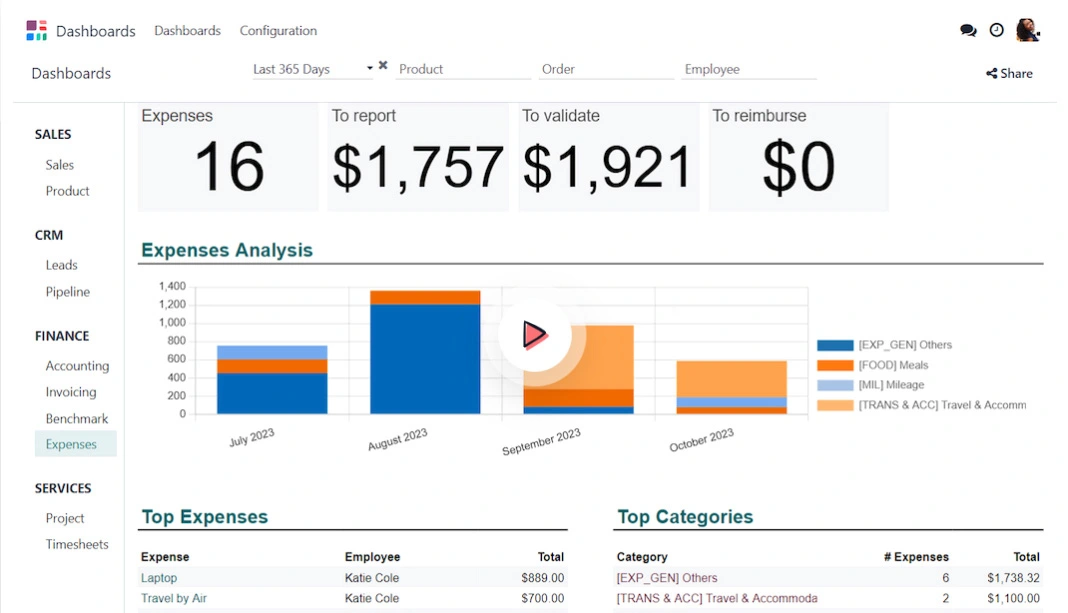Image resolution: width=1068 pixels, height=613 pixels.
Task: Open the Employee filter field
Action: click(749, 69)
